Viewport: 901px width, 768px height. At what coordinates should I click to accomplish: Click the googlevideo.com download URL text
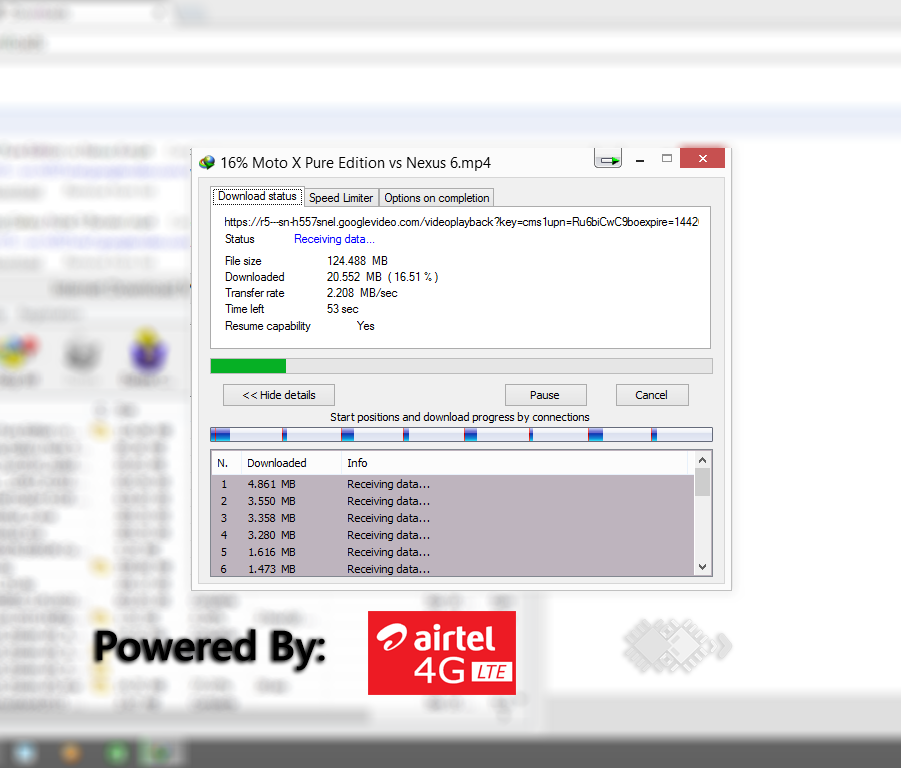tap(461, 222)
